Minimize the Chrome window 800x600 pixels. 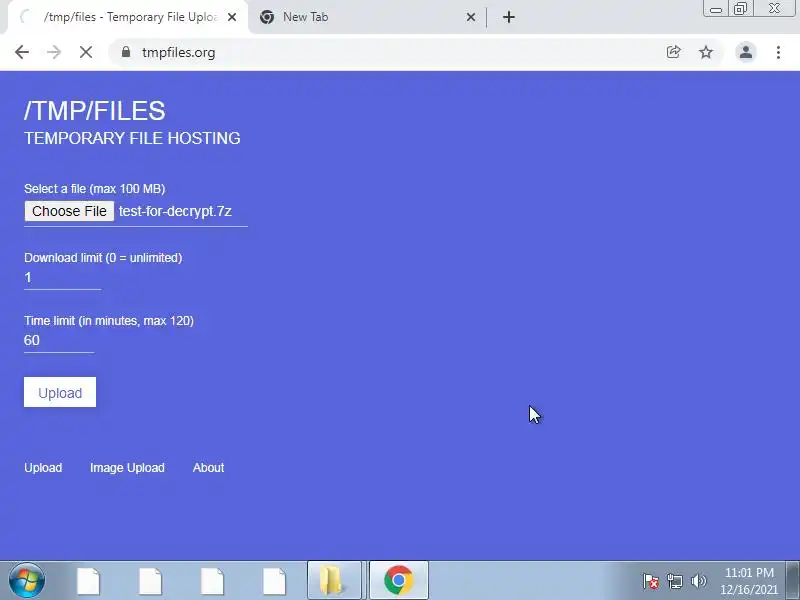coord(715,9)
